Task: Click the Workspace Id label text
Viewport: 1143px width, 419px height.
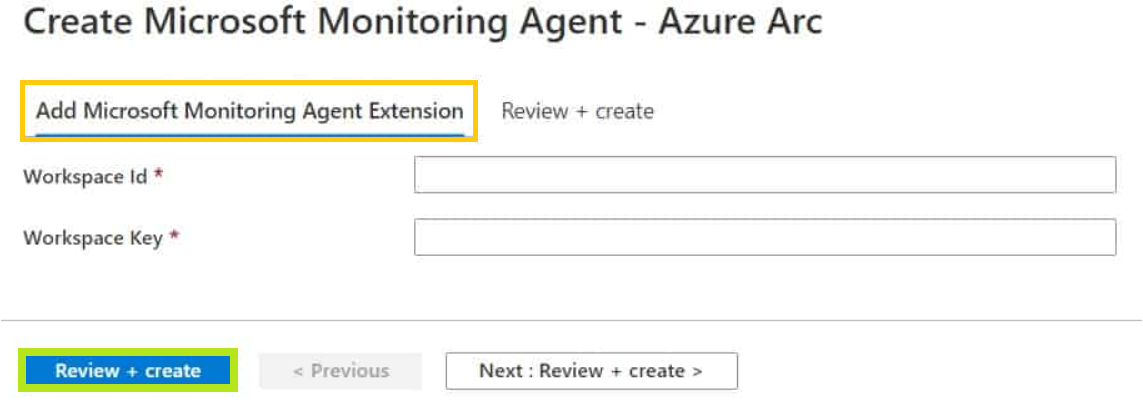Action: point(85,176)
